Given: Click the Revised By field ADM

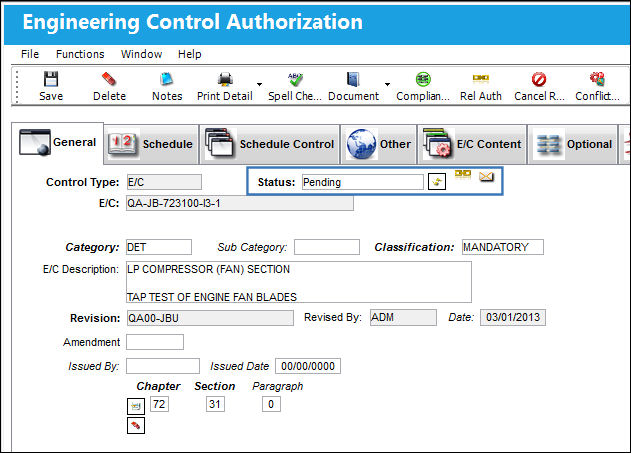Looking at the screenshot, I should coord(403,317).
